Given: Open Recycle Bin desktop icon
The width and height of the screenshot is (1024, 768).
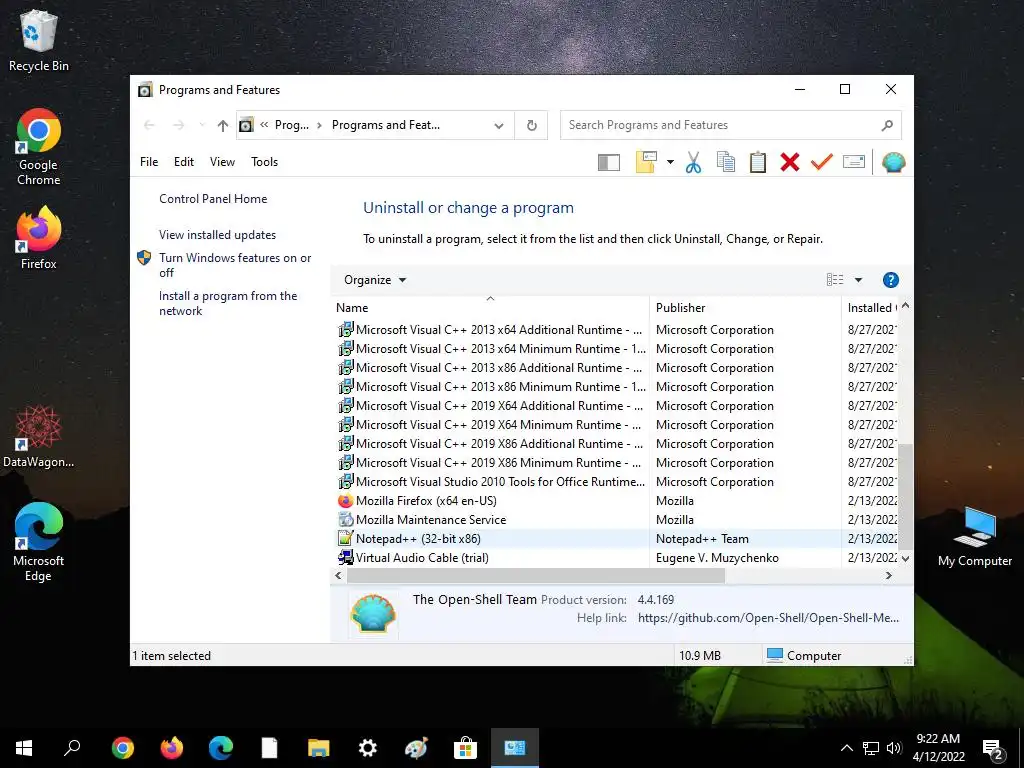Looking at the screenshot, I should click(x=39, y=40).
